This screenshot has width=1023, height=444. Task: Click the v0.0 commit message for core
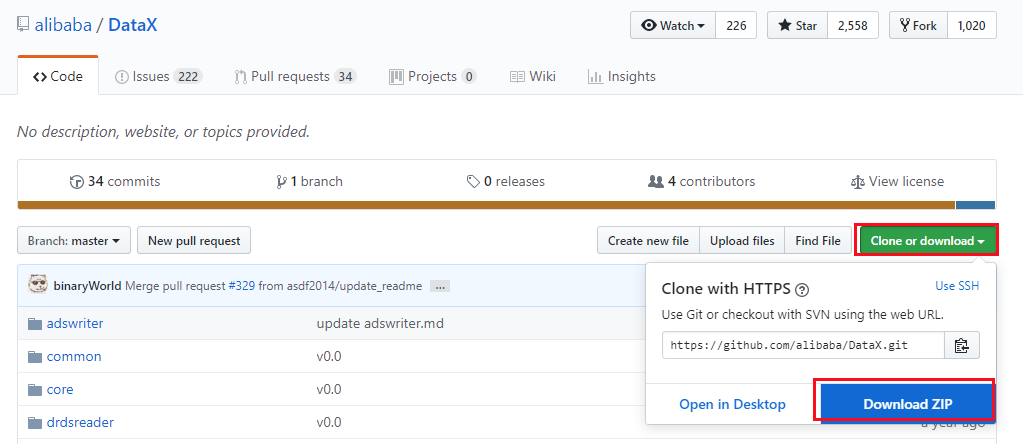point(329,389)
